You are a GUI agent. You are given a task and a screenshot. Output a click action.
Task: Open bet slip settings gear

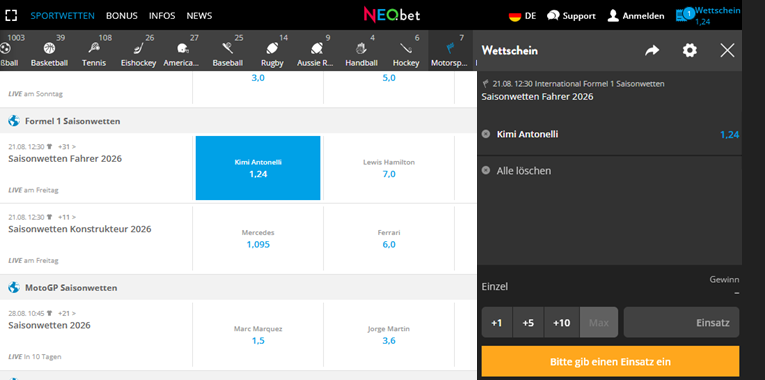689,50
